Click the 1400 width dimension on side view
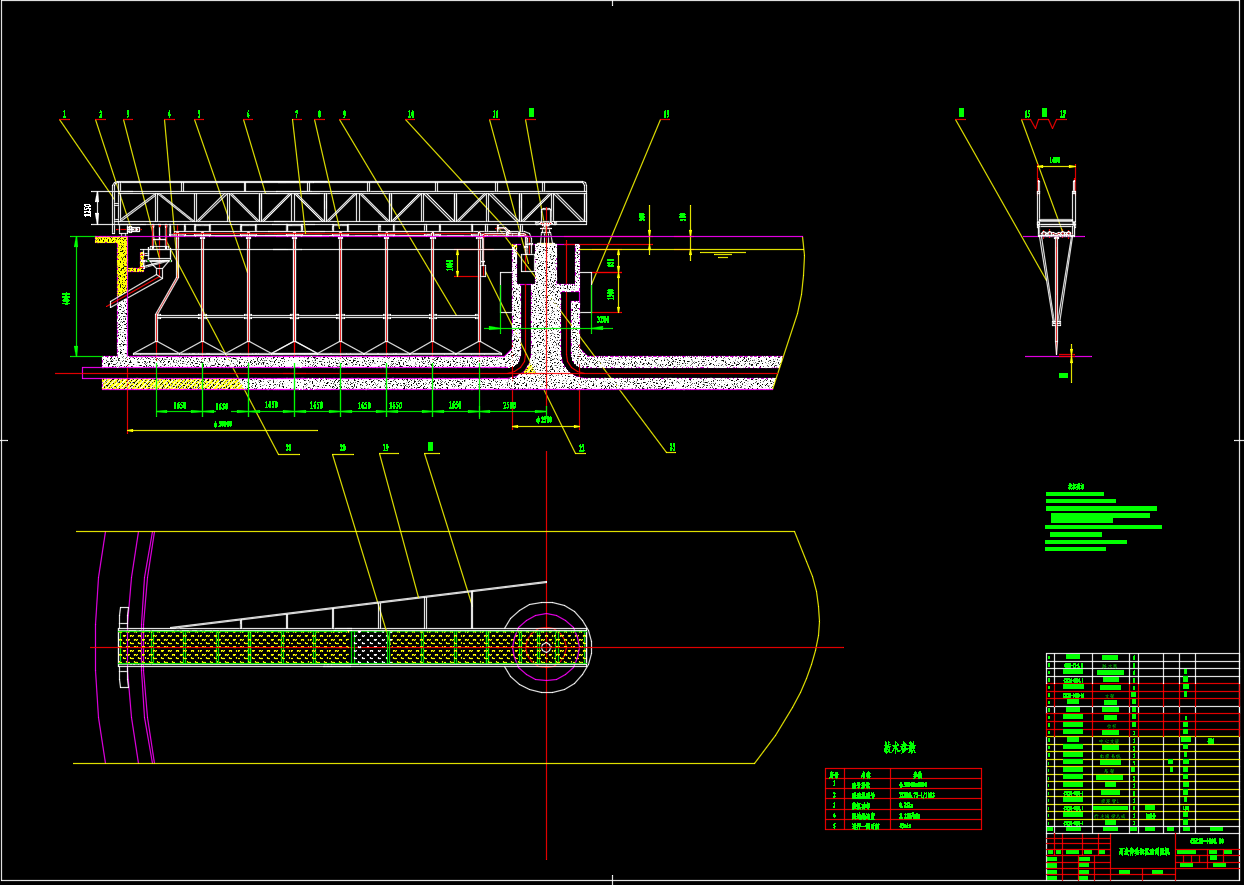Screen dimensions: 1244x885 1056,160
